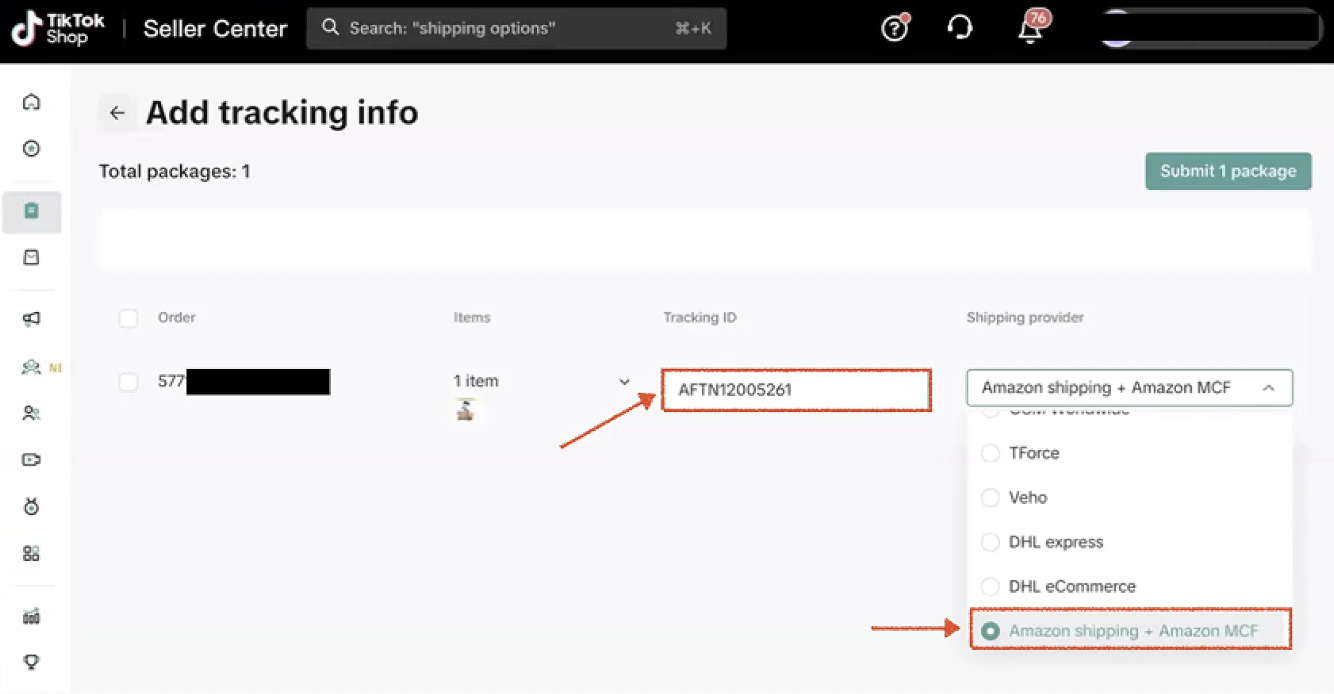Expand the 1 item chevron
1334x694 pixels.
tap(624, 382)
